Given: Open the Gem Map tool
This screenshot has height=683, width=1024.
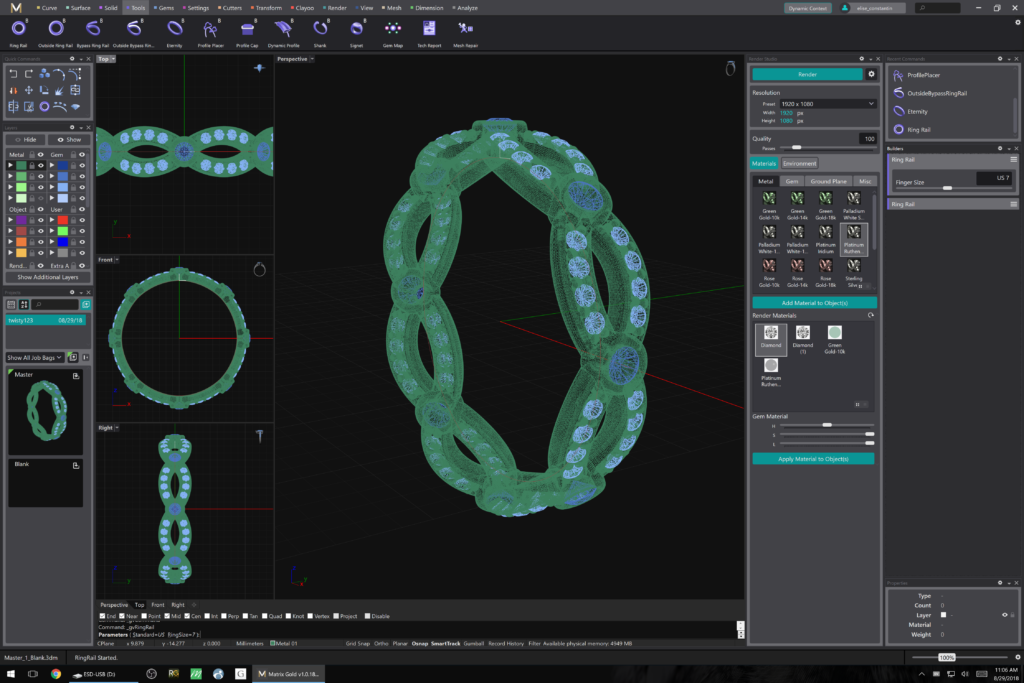Looking at the screenshot, I should [393, 30].
